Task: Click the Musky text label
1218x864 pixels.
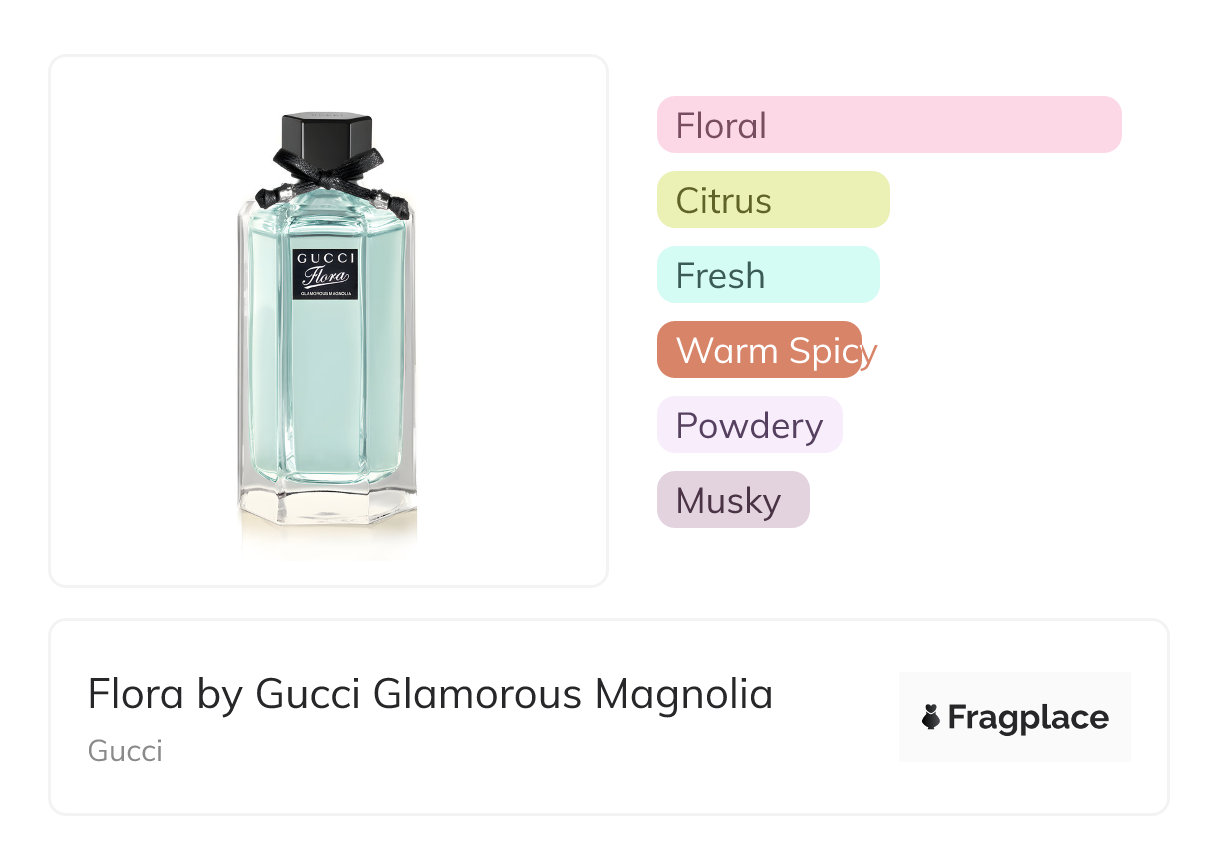Action: click(x=728, y=501)
